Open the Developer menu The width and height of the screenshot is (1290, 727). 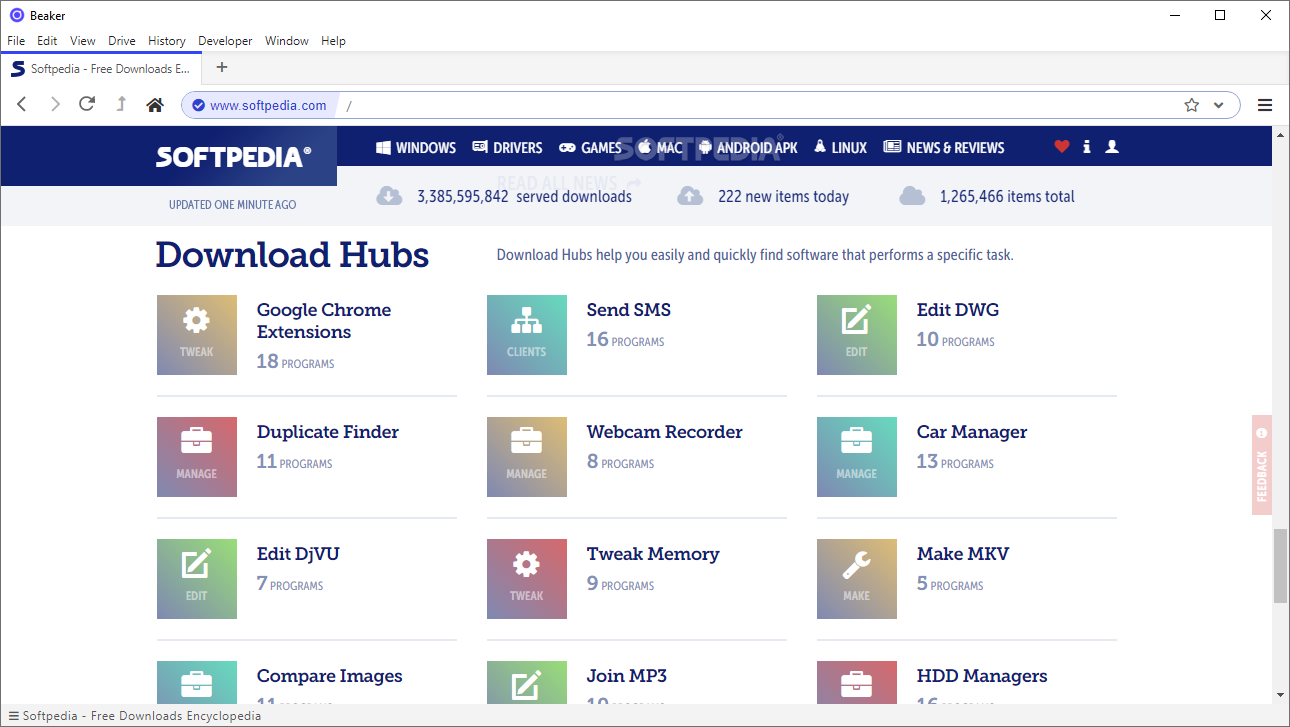225,41
